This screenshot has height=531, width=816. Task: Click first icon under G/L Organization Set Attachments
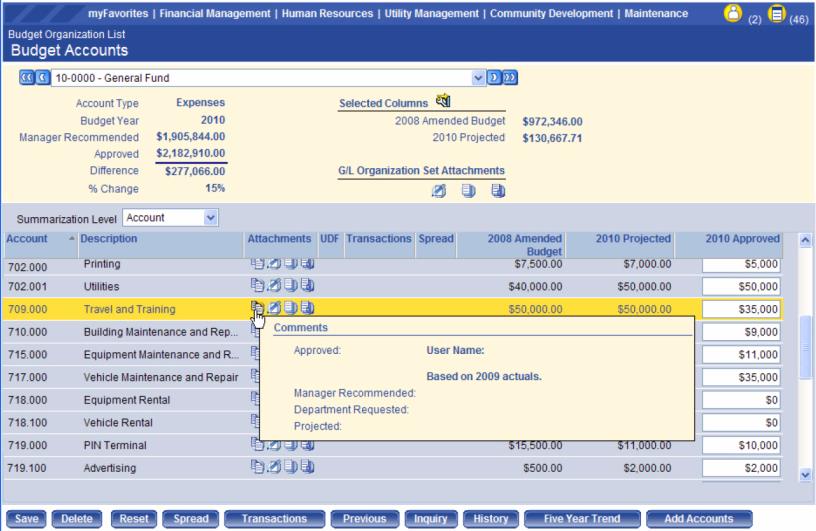(x=438, y=191)
